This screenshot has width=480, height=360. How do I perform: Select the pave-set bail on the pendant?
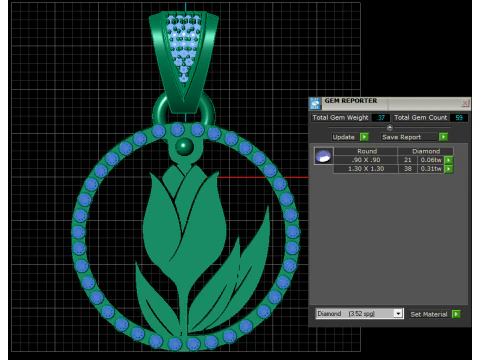[x=183, y=62]
